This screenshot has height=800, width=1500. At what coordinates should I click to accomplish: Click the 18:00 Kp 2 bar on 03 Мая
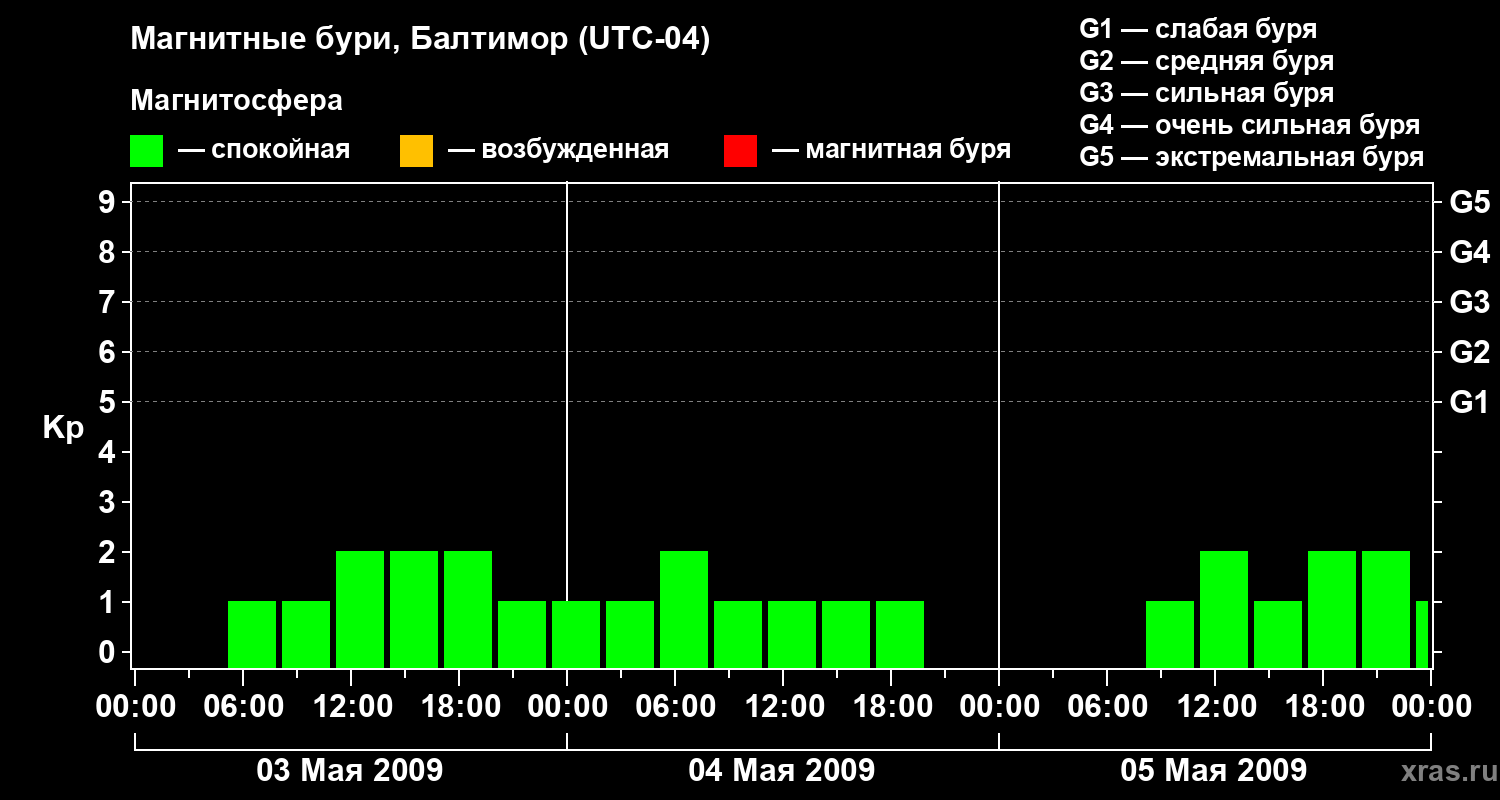point(468,609)
